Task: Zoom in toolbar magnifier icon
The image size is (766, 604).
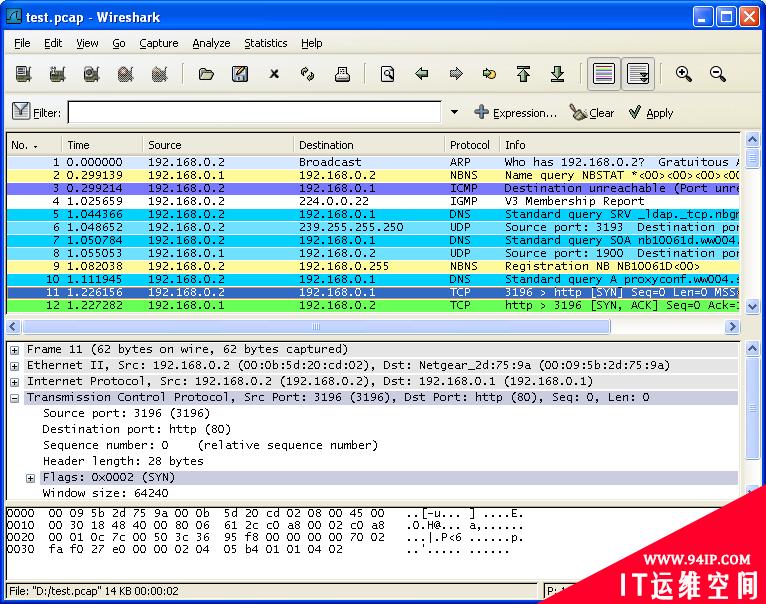Action: 683,74
